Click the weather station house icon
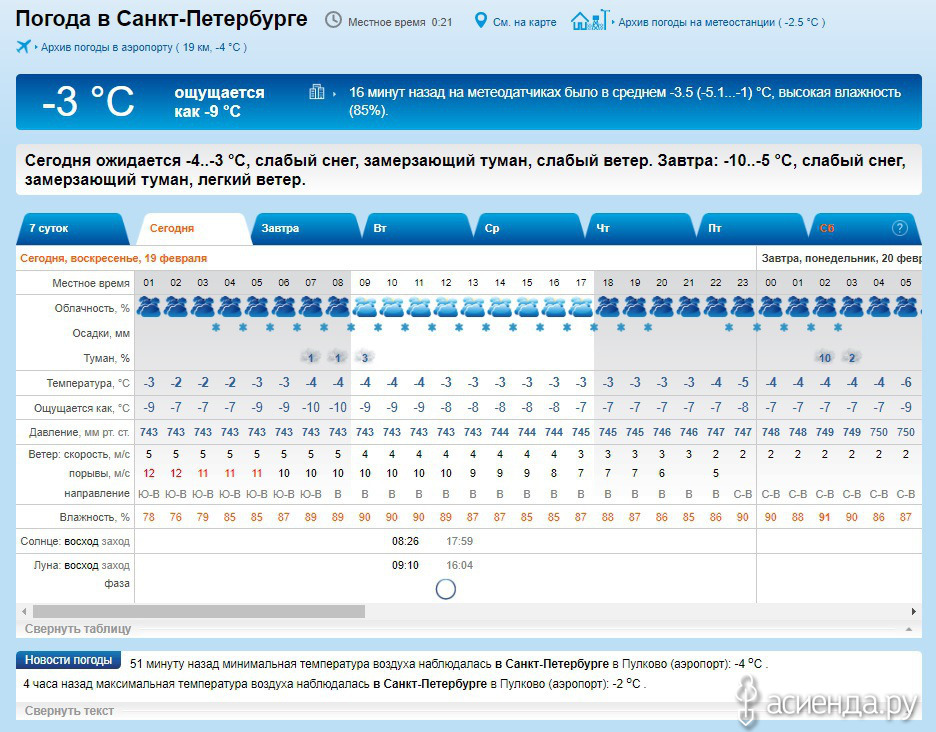The image size is (936, 732). 590,20
